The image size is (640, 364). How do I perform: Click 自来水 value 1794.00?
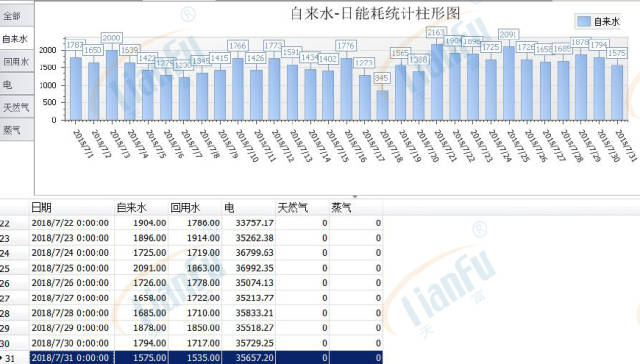coord(142,343)
